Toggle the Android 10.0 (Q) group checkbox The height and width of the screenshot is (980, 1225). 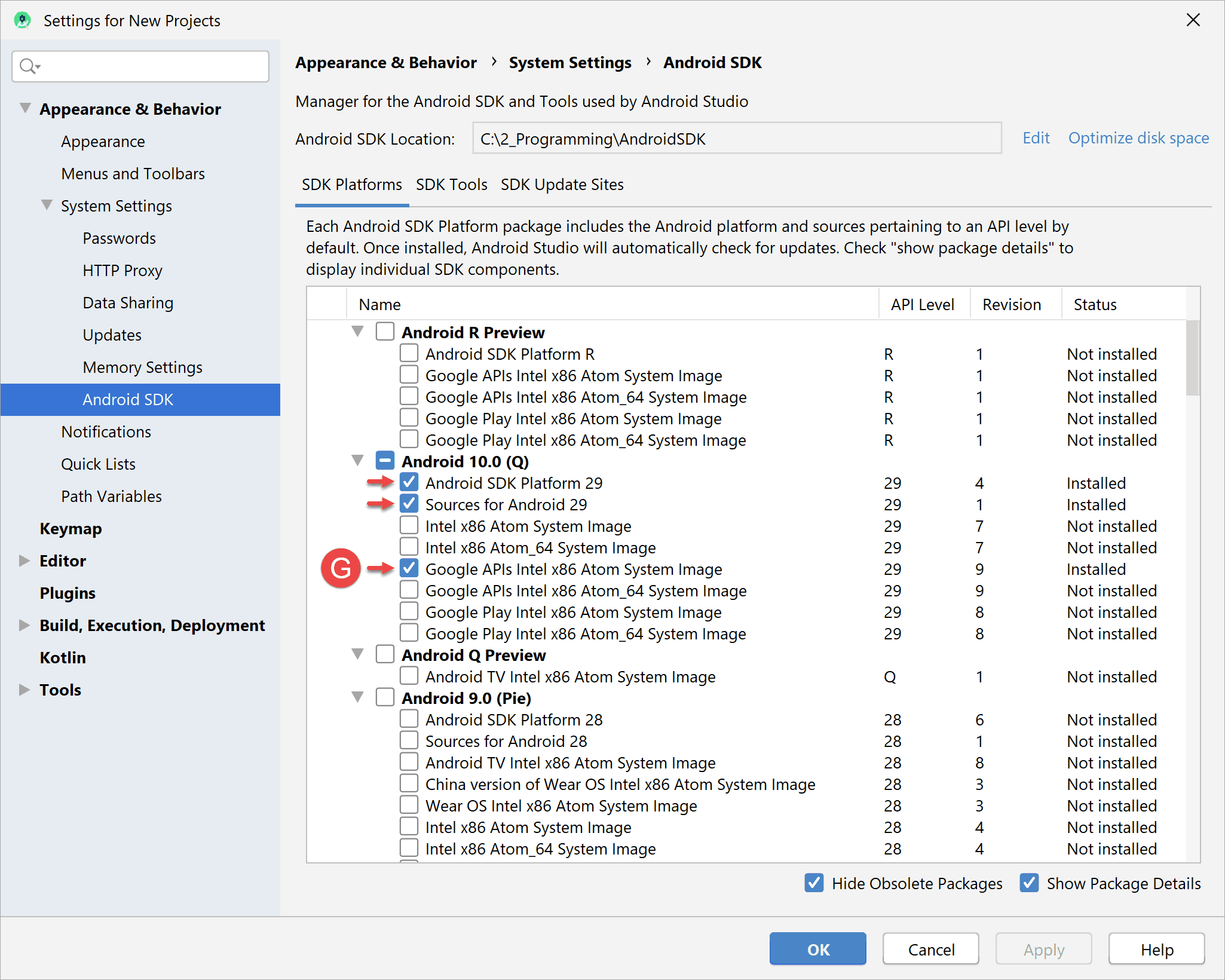click(385, 461)
